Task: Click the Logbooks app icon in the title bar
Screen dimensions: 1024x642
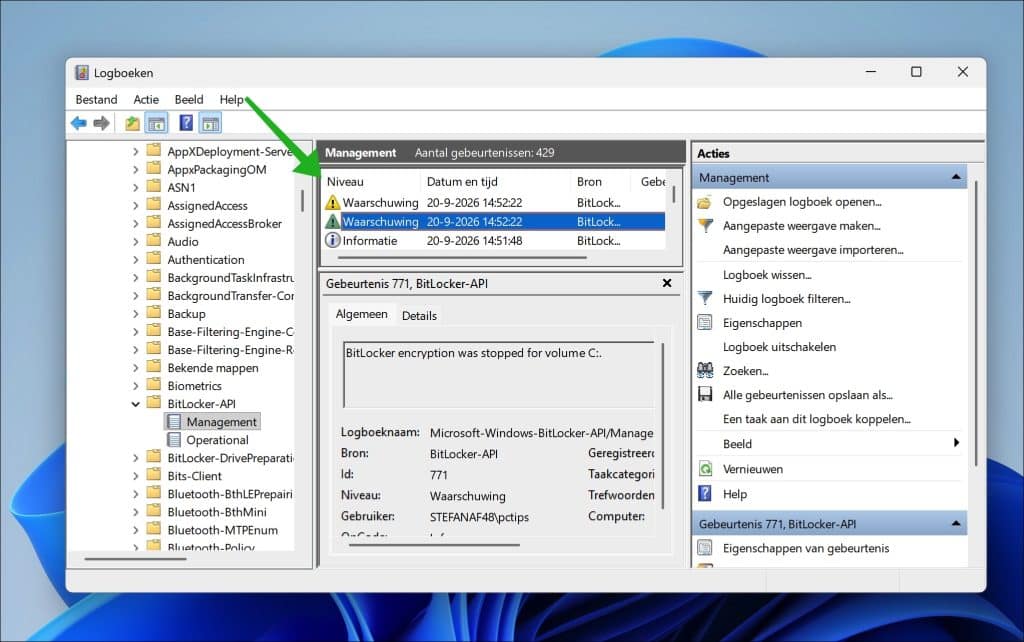Action: tap(82, 72)
